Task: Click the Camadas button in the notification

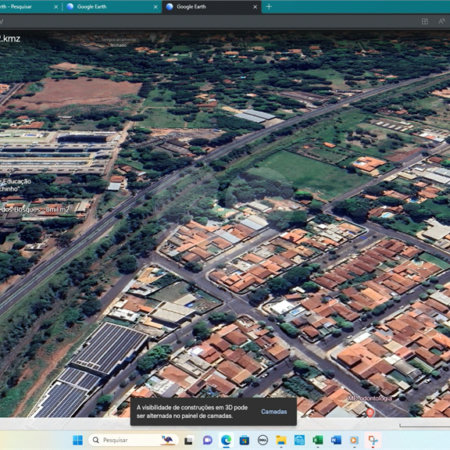Action: coord(274,412)
